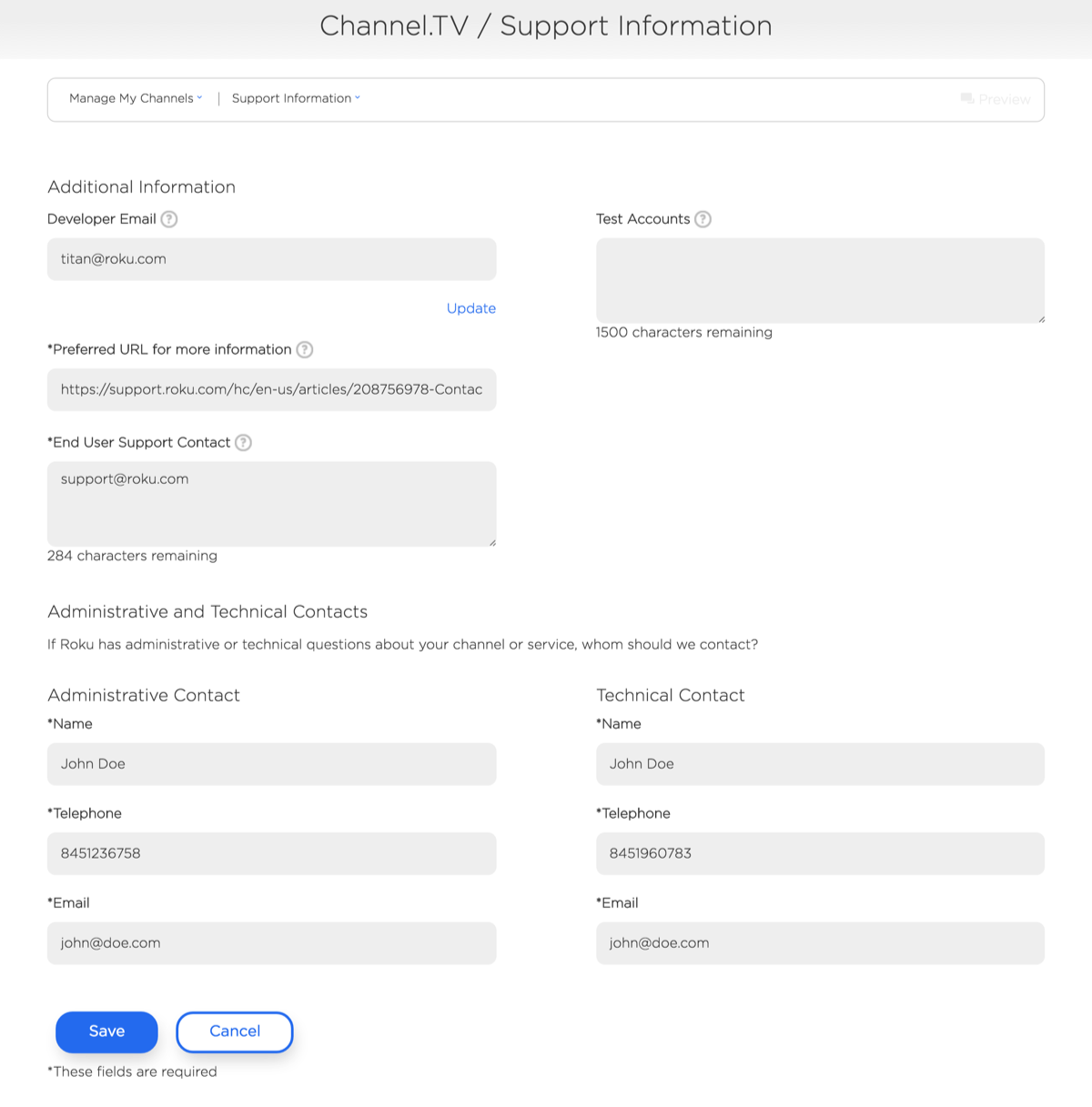Viewport: 1092px width, 1107px height.
Task: Focus the Technical Contact Email field
Action: pyautogui.click(x=820, y=943)
